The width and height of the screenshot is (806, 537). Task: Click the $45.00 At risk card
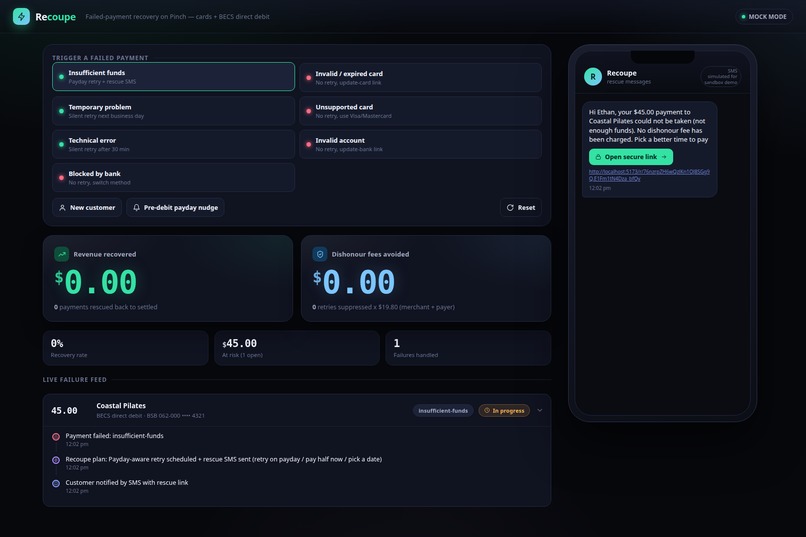297,348
